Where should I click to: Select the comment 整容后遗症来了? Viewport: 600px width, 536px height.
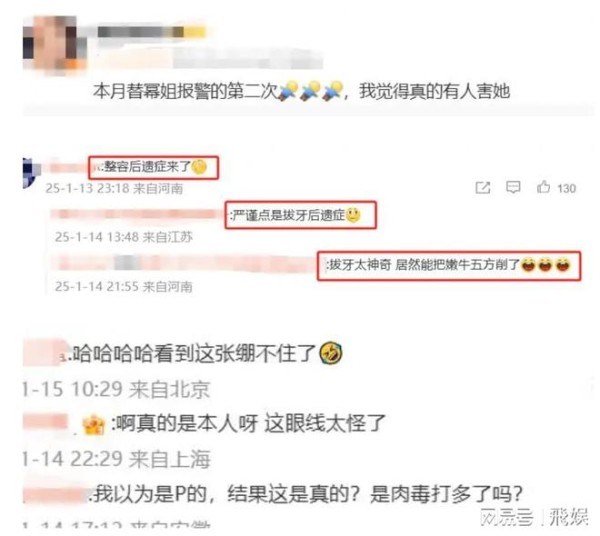[x=154, y=167]
